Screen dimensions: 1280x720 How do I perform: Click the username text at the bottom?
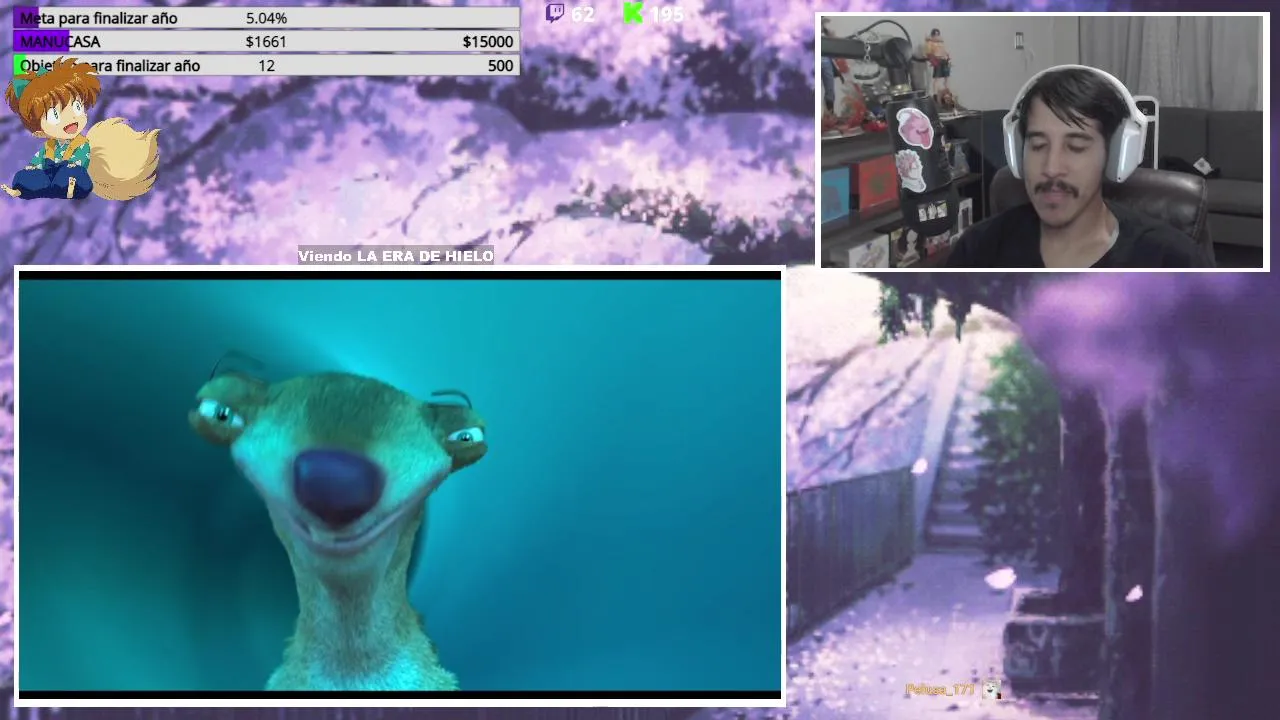click(x=940, y=690)
